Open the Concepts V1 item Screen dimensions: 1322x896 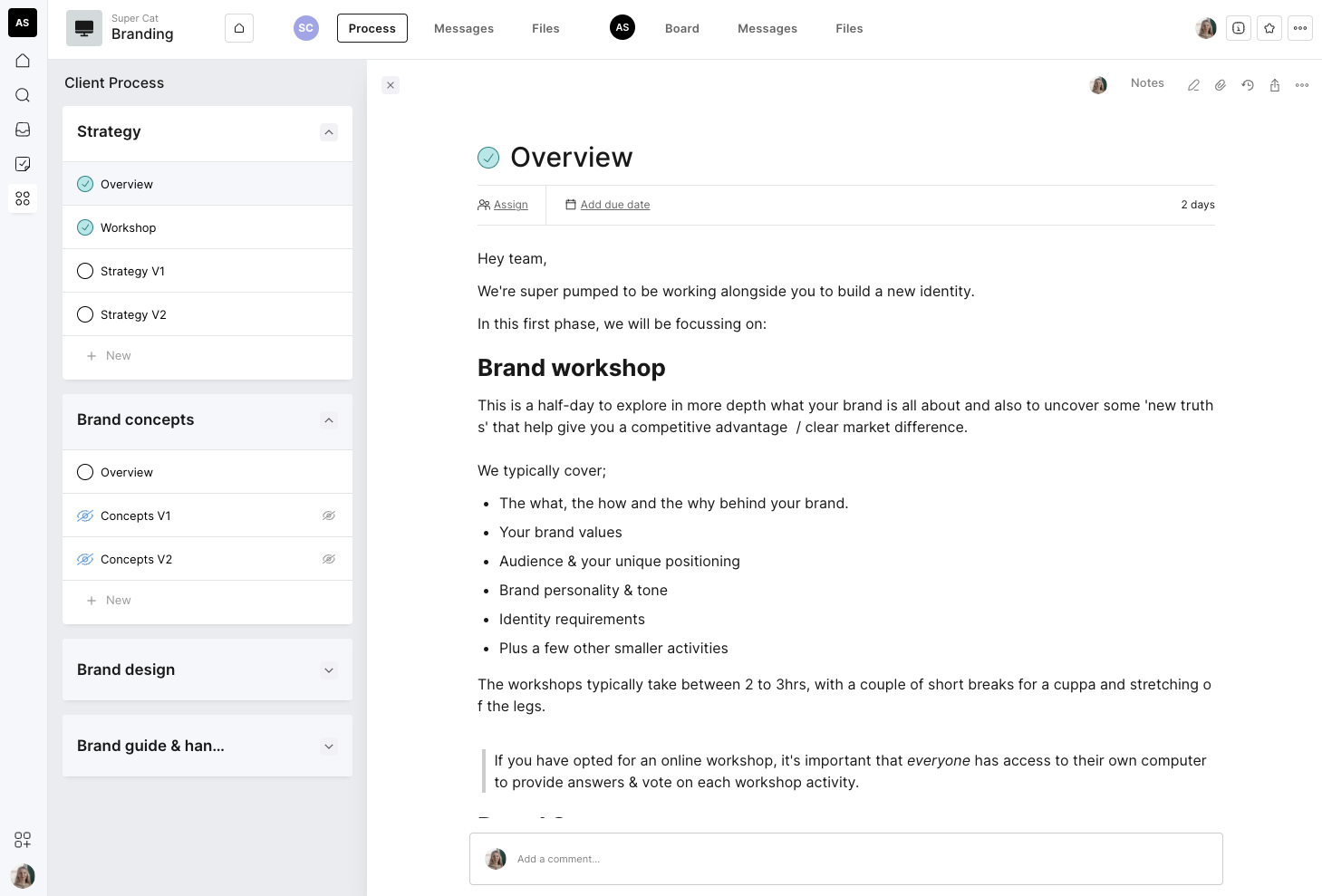[x=207, y=515]
